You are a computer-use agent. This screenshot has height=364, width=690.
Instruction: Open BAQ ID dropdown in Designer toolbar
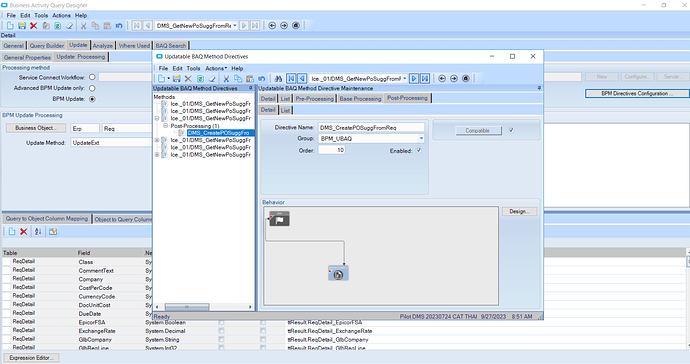click(x=235, y=26)
